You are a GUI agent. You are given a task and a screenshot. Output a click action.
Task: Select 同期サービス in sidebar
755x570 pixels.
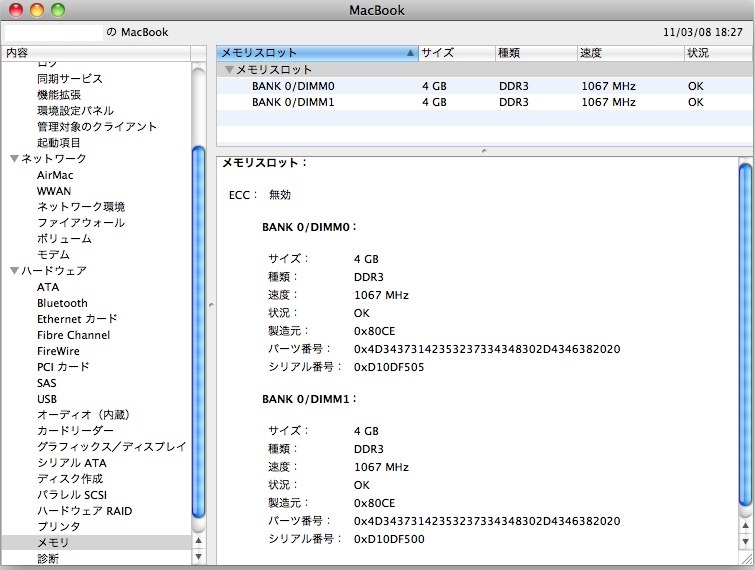[x=70, y=78]
